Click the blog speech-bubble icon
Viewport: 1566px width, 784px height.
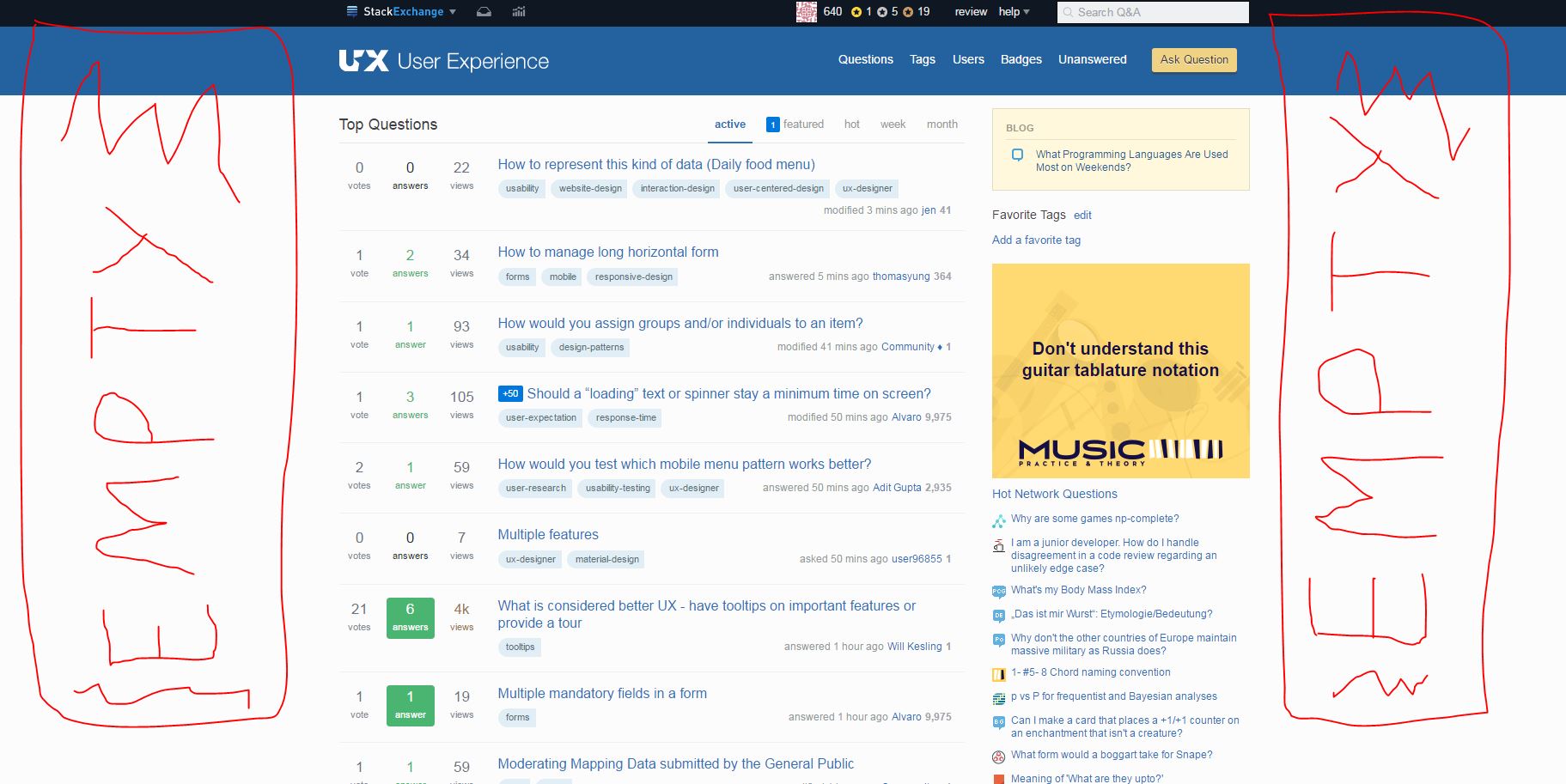pyautogui.click(x=1018, y=155)
